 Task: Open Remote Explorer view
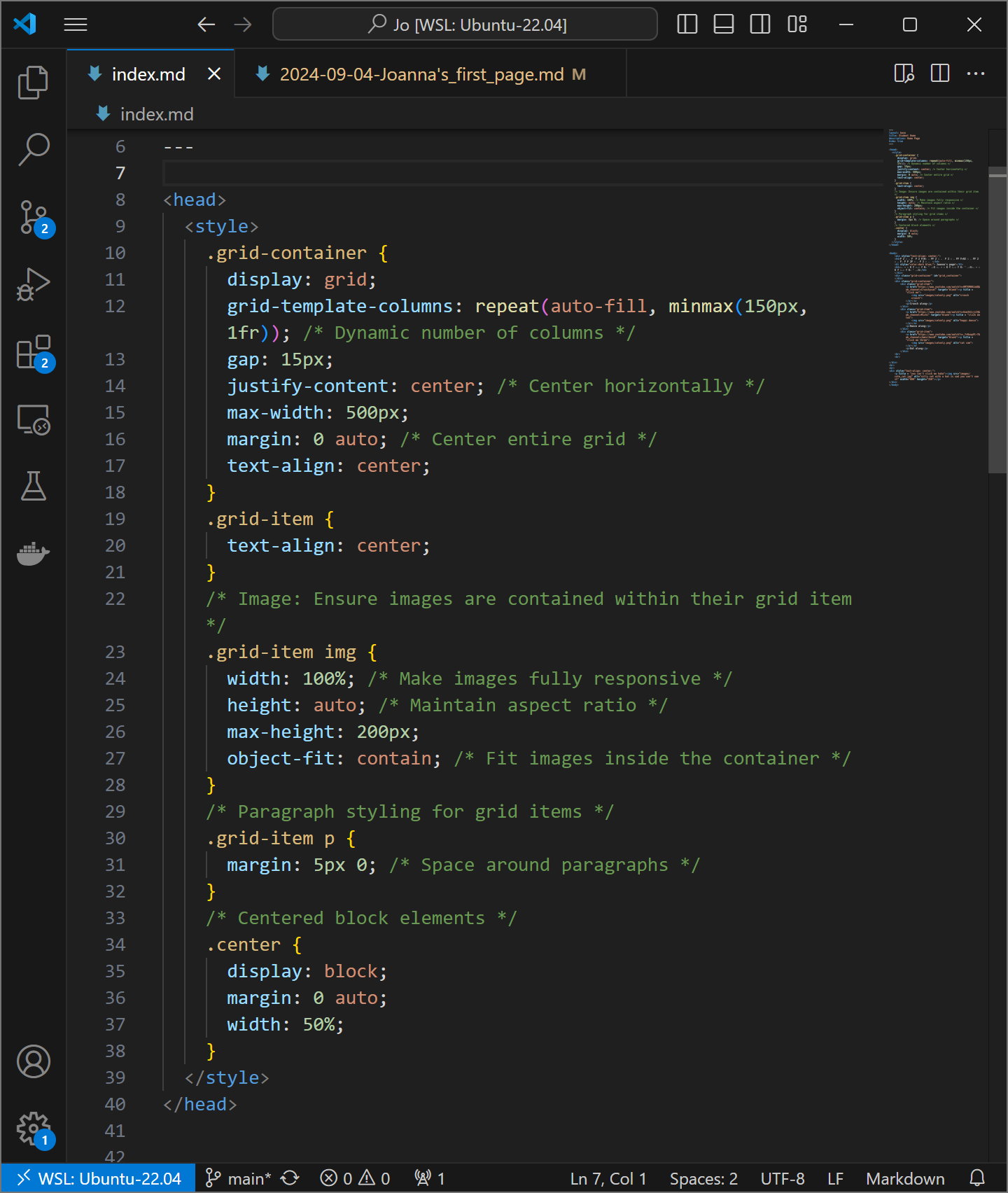33,419
